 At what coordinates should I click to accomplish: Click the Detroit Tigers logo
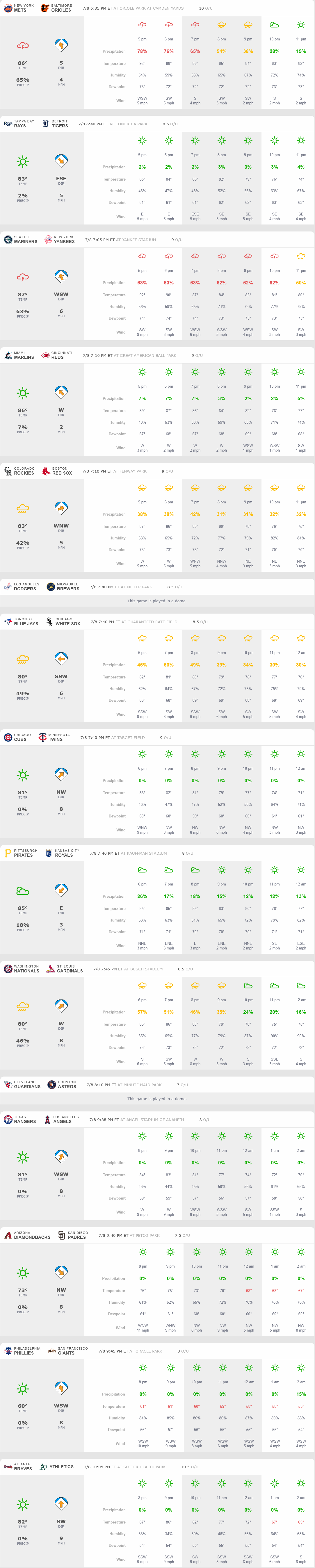[x=46, y=124]
